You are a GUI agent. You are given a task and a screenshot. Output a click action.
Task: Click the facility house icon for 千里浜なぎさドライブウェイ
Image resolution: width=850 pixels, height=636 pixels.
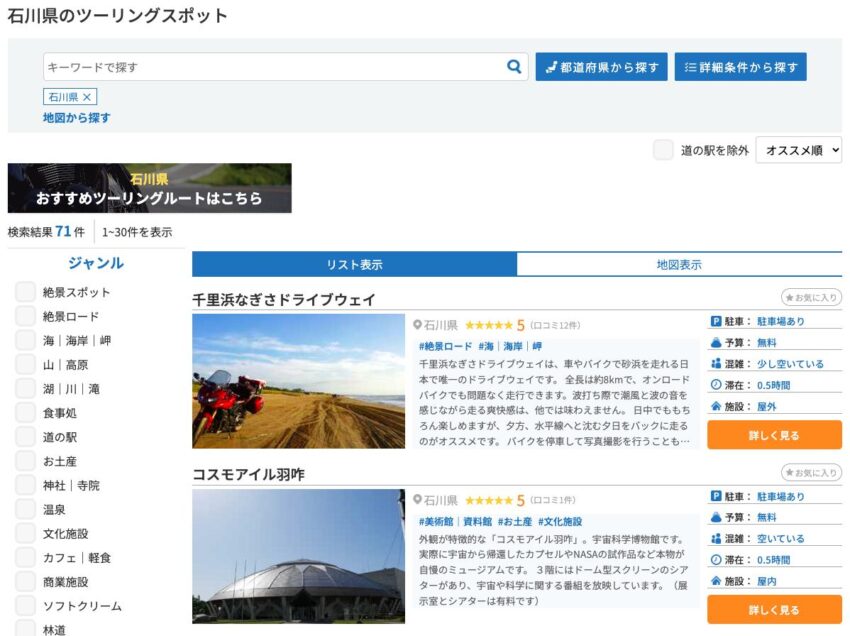click(x=716, y=406)
